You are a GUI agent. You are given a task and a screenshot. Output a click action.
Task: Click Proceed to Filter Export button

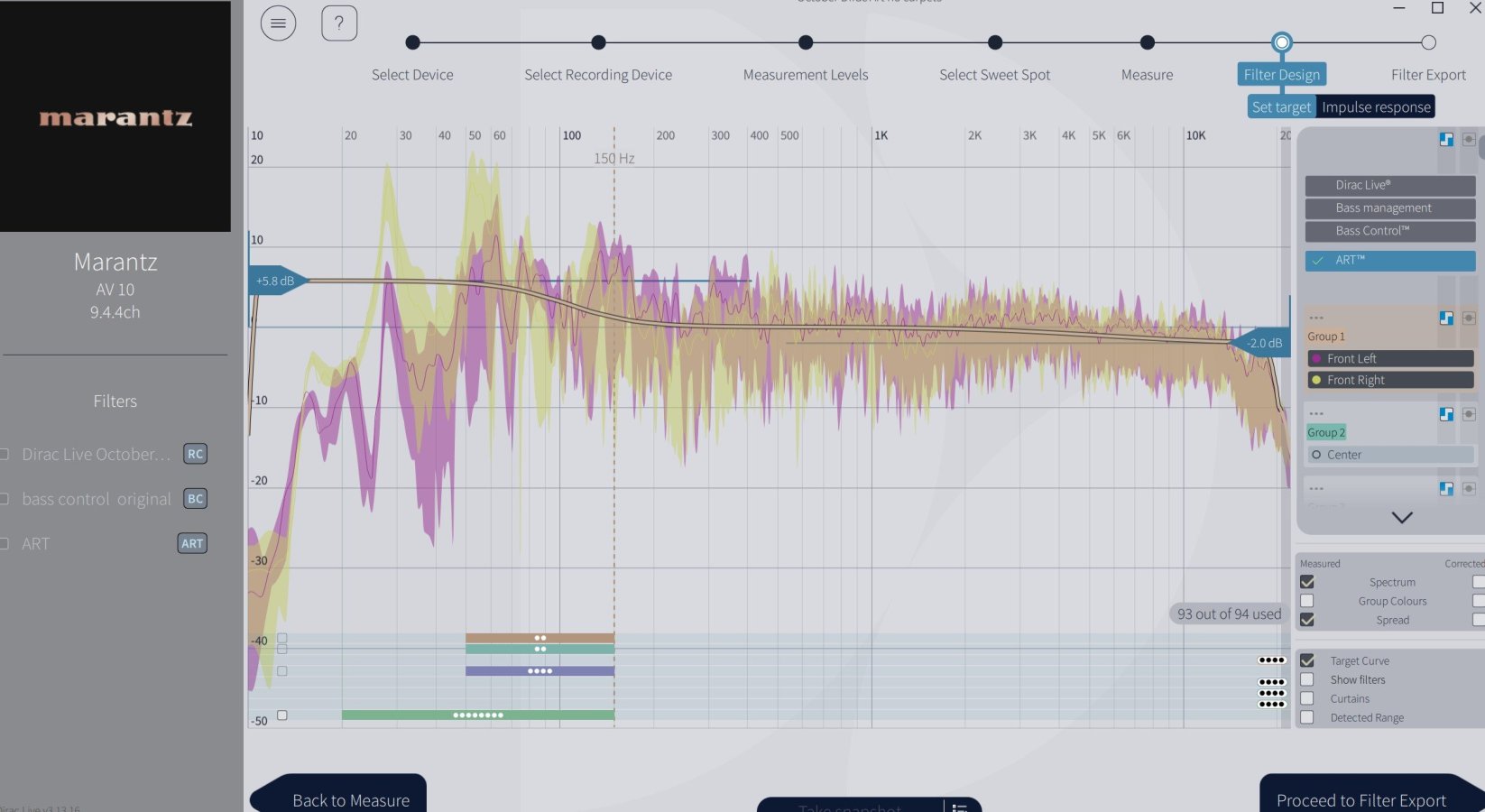coord(1360,799)
